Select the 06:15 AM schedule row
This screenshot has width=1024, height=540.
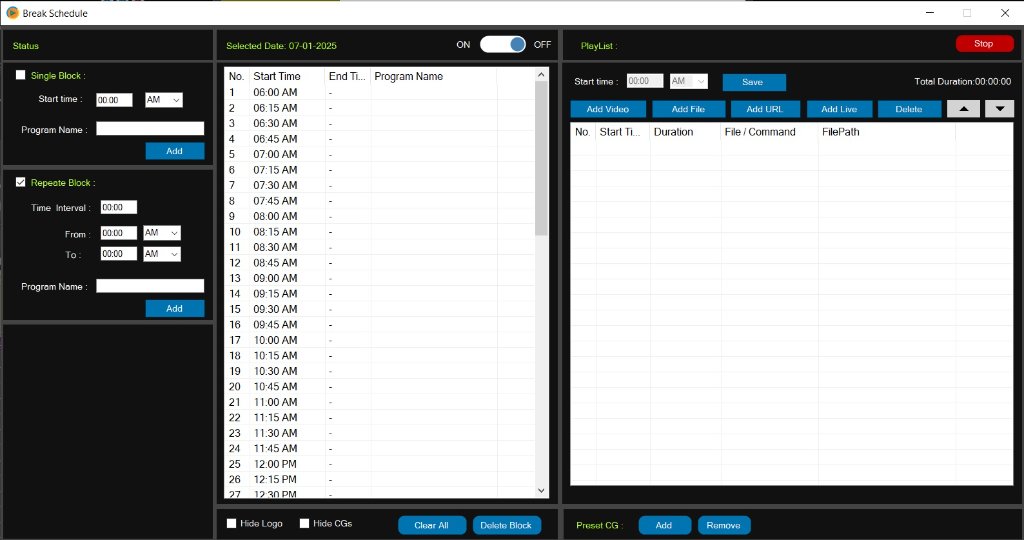pos(379,108)
